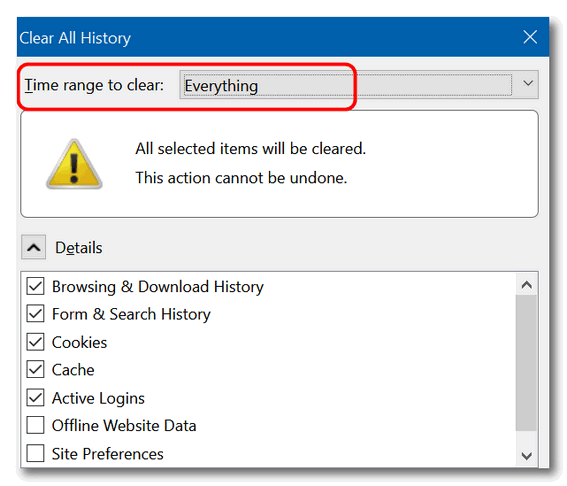Screen dimensions: 567x486
Task: Click the details list scrollbar thumb
Action: [526, 363]
